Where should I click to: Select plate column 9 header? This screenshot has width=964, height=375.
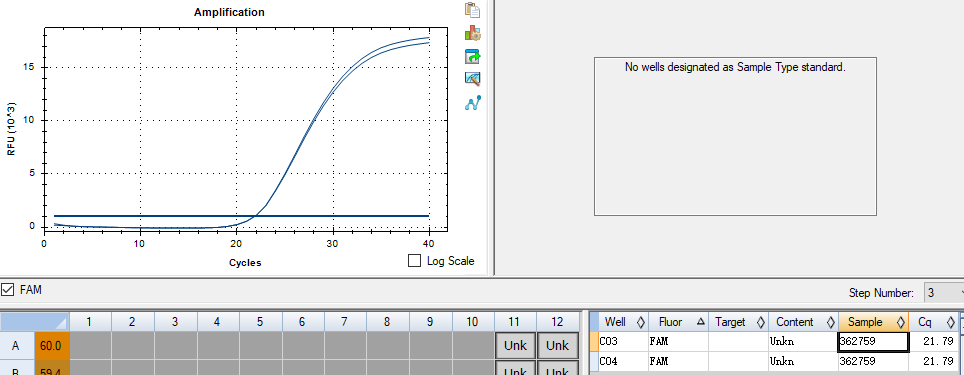tap(430, 322)
